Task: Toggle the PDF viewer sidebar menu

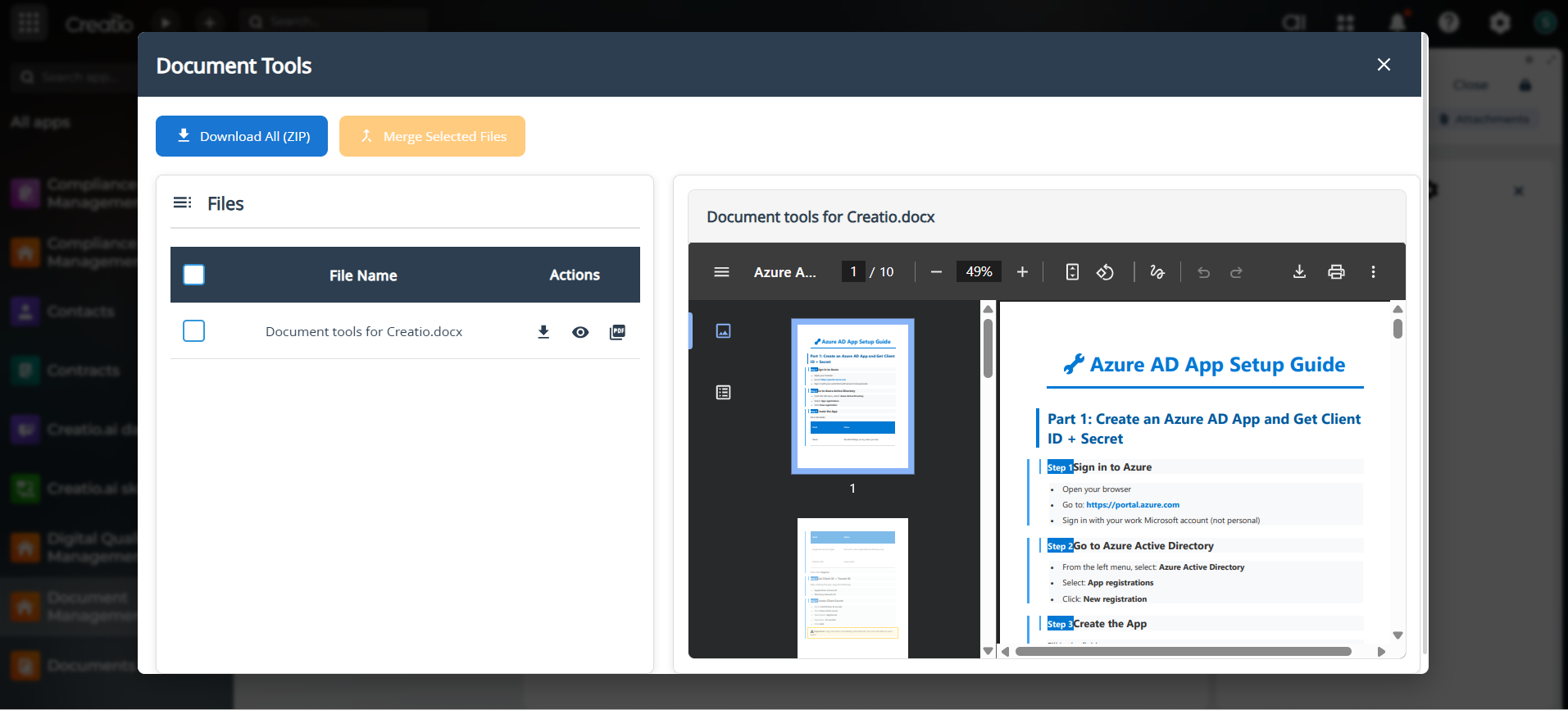Action: 721,272
